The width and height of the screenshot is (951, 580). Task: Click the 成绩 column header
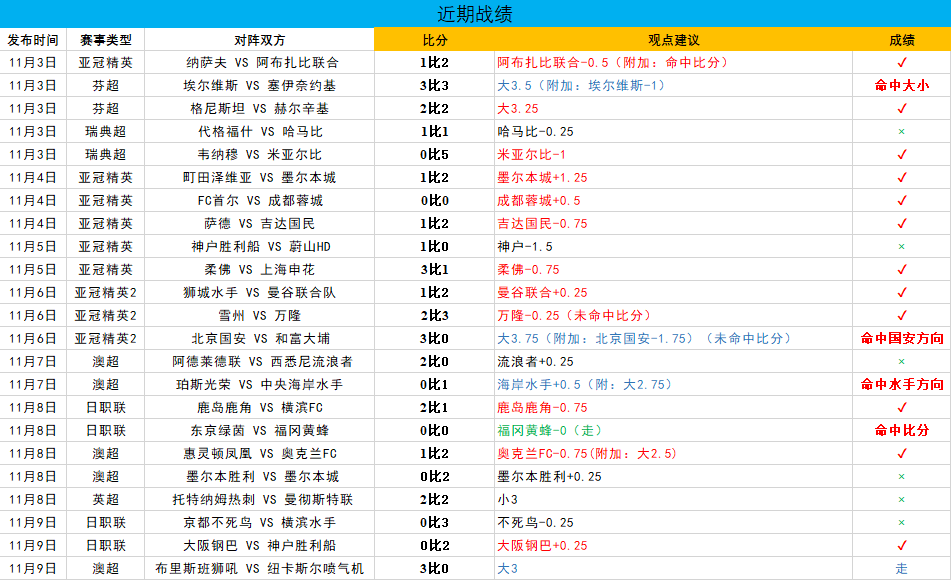click(901, 40)
